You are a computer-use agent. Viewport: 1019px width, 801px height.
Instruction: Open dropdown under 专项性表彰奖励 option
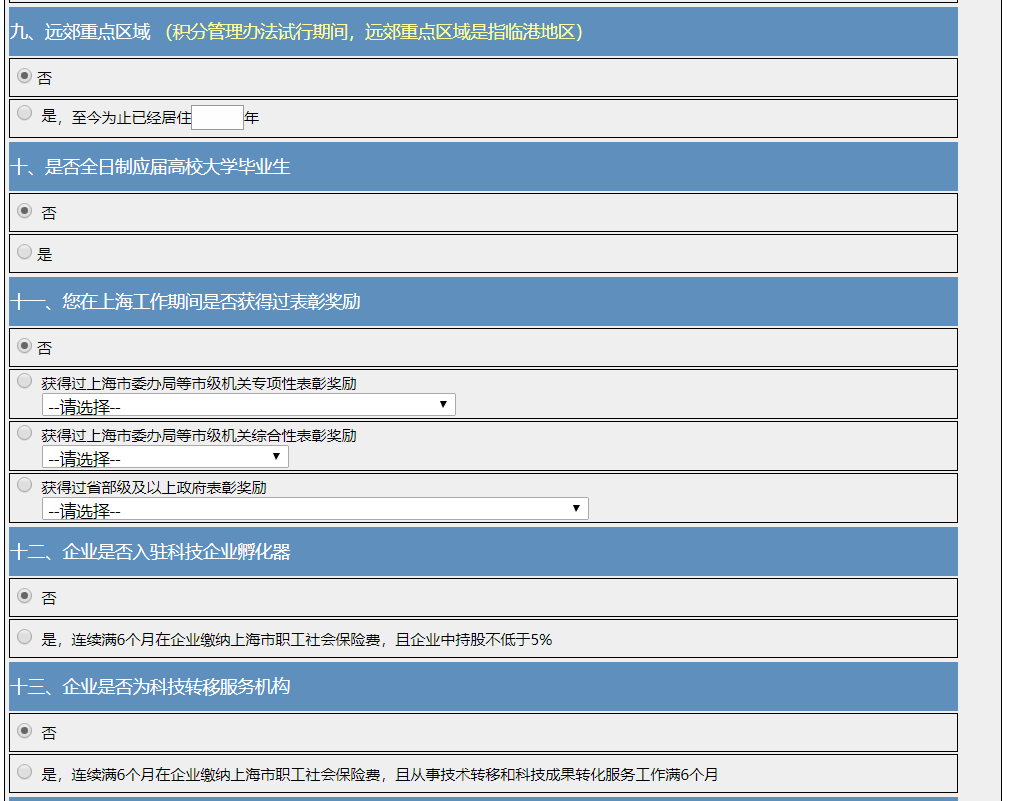tap(248, 405)
